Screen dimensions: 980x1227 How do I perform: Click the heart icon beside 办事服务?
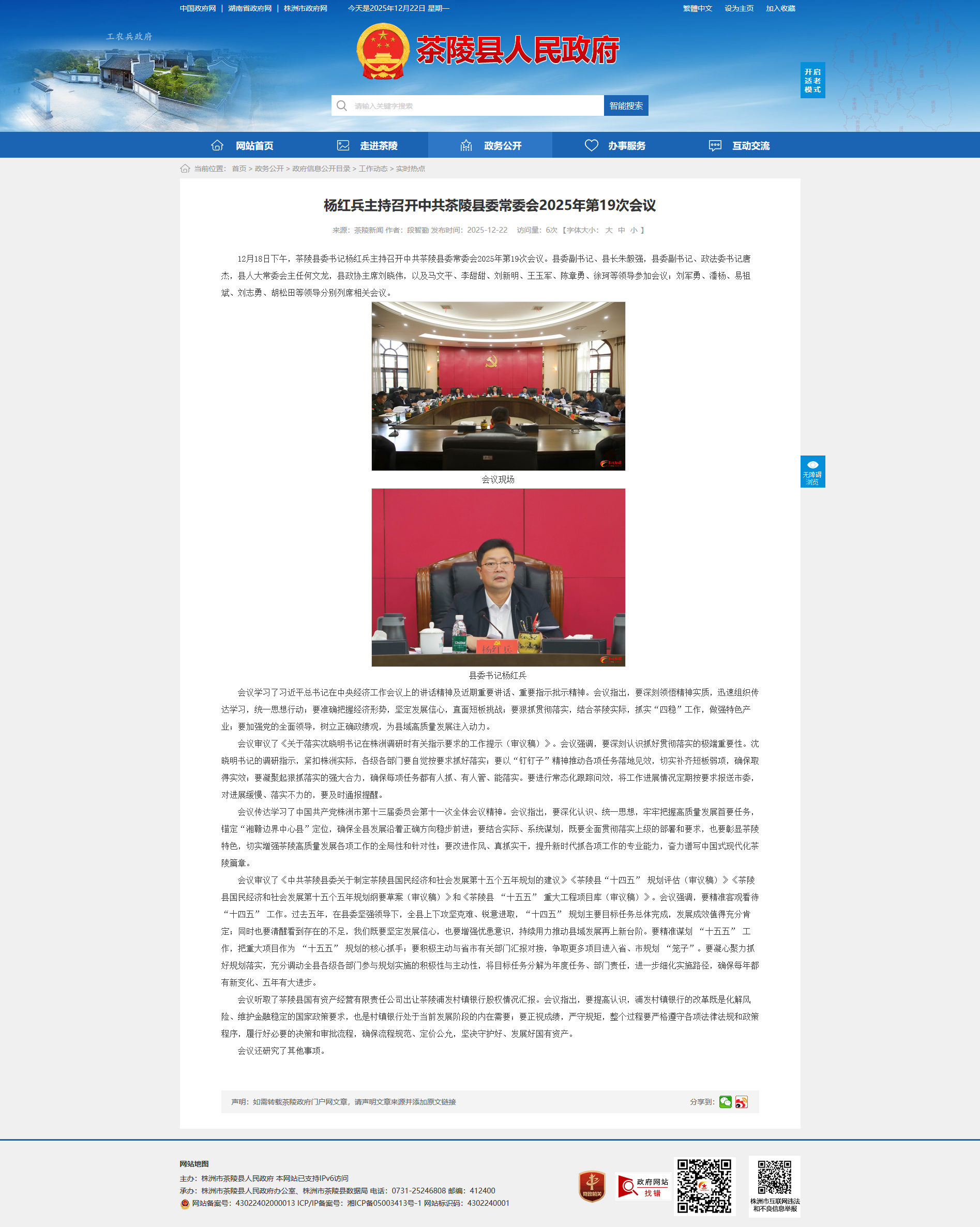pos(591,146)
